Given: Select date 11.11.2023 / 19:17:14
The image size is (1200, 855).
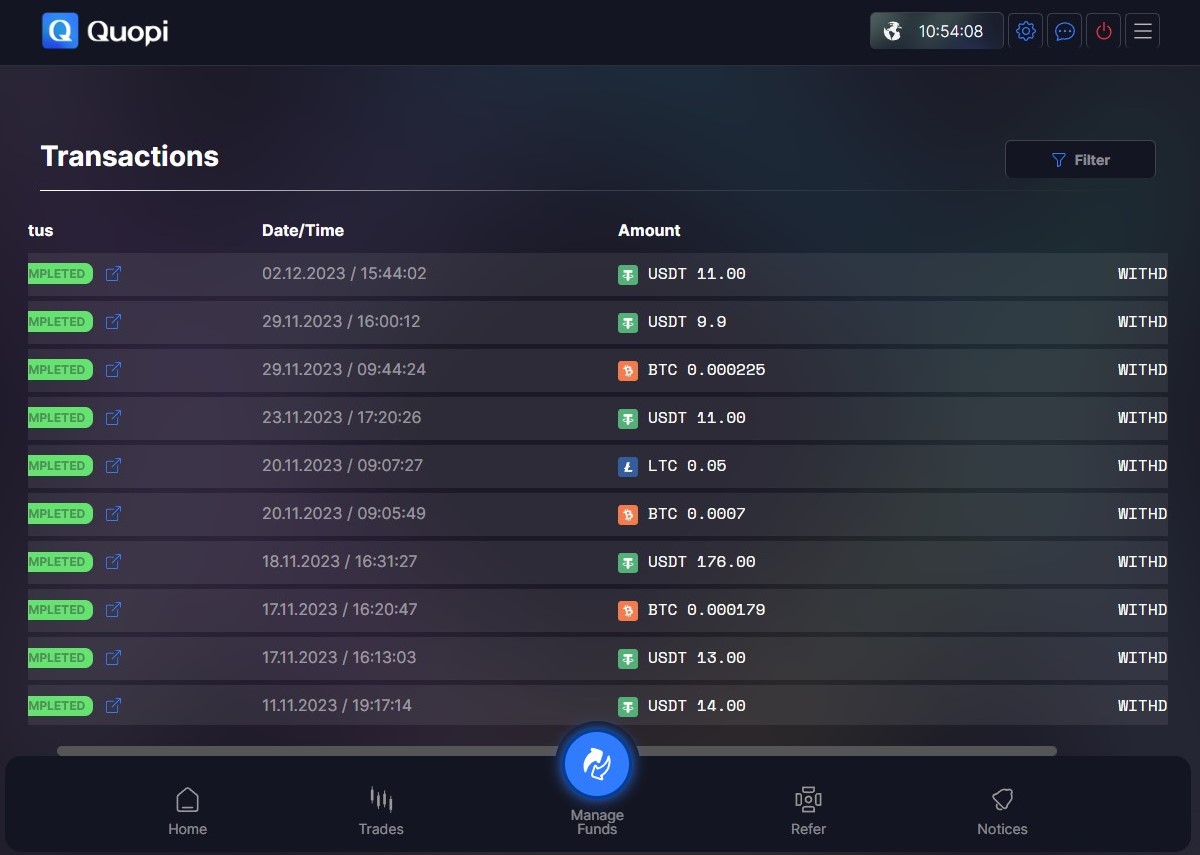Looking at the screenshot, I should [337, 706].
